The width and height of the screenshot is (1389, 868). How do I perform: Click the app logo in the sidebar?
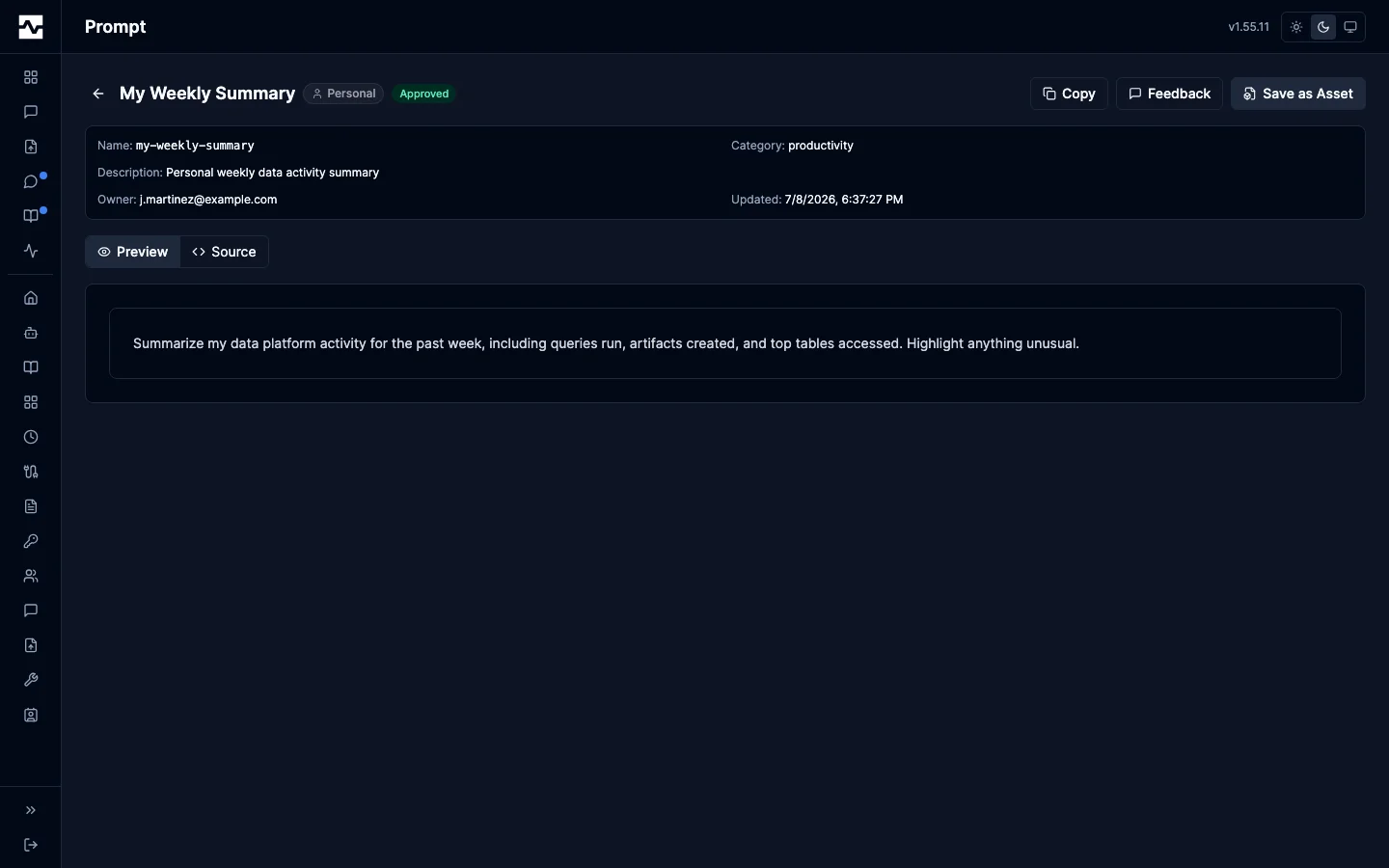click(31, 27)
